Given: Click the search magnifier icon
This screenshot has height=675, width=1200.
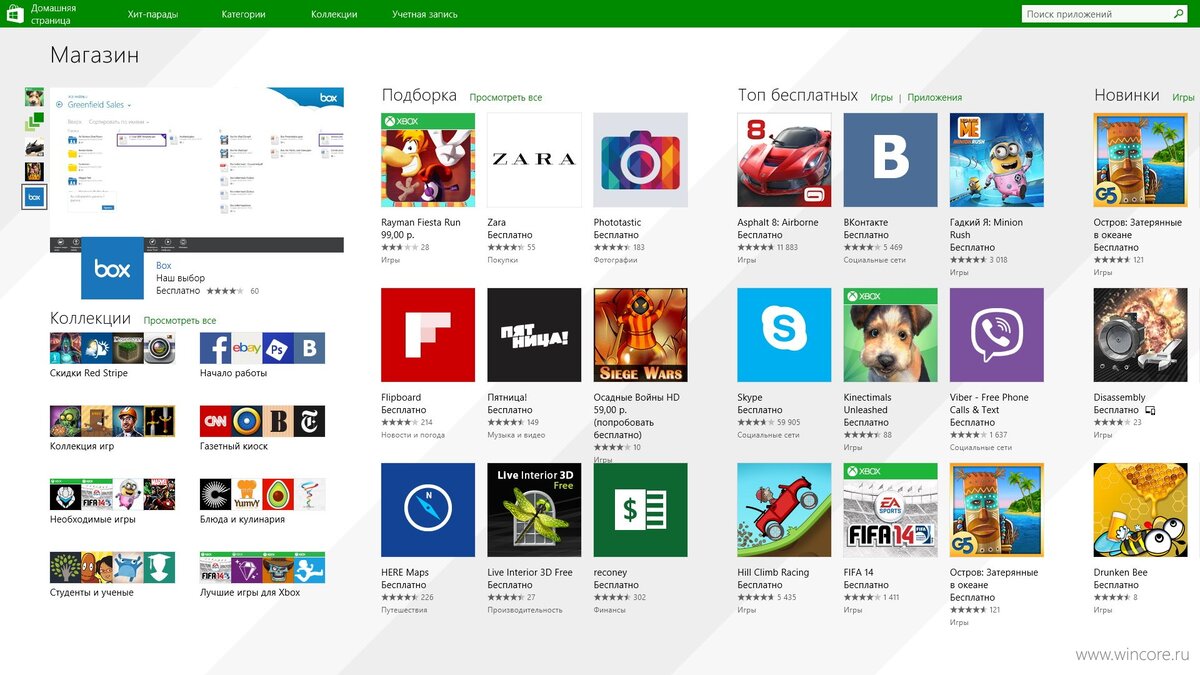Looking at the screenshot, I should click(1178, 14).
